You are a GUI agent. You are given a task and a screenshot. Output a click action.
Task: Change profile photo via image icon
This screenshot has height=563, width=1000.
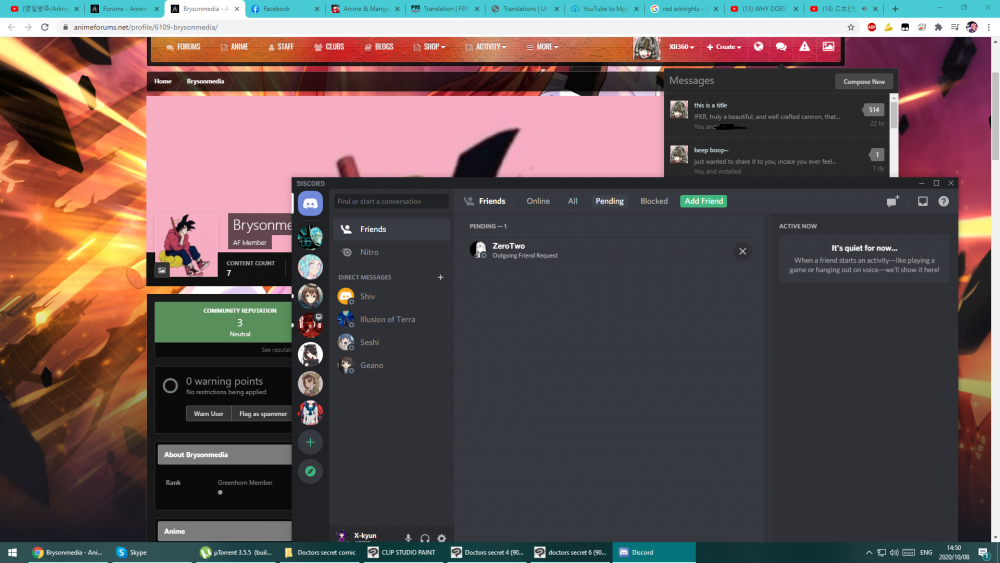[x=162, y=270]
